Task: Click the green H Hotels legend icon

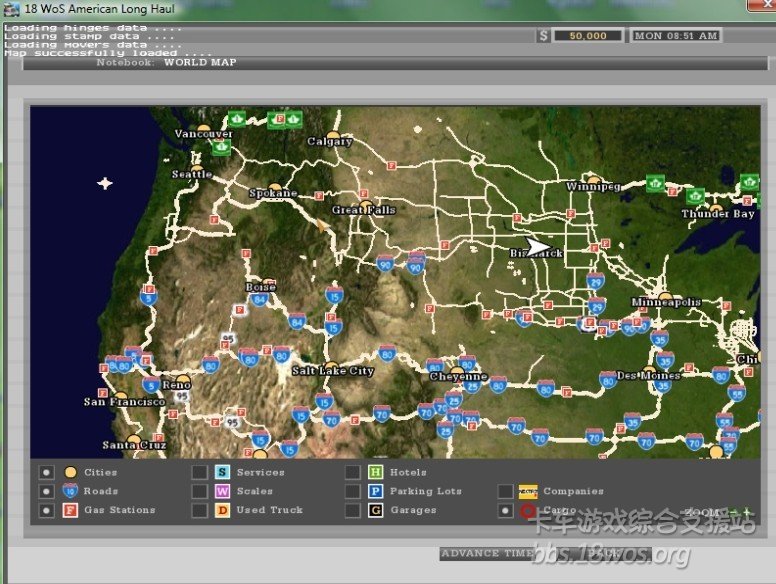Action: click(375, 472)
